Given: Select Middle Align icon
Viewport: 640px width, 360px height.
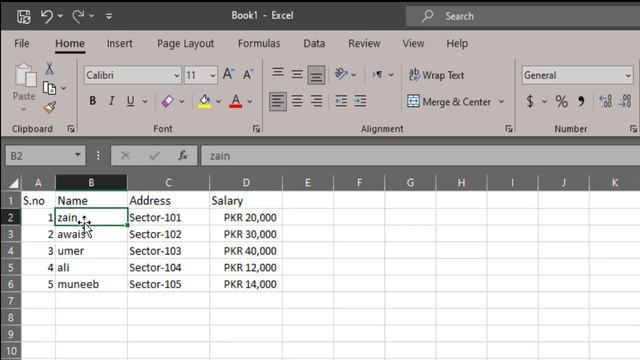Looking at the screenshot, I should (297, 74).
